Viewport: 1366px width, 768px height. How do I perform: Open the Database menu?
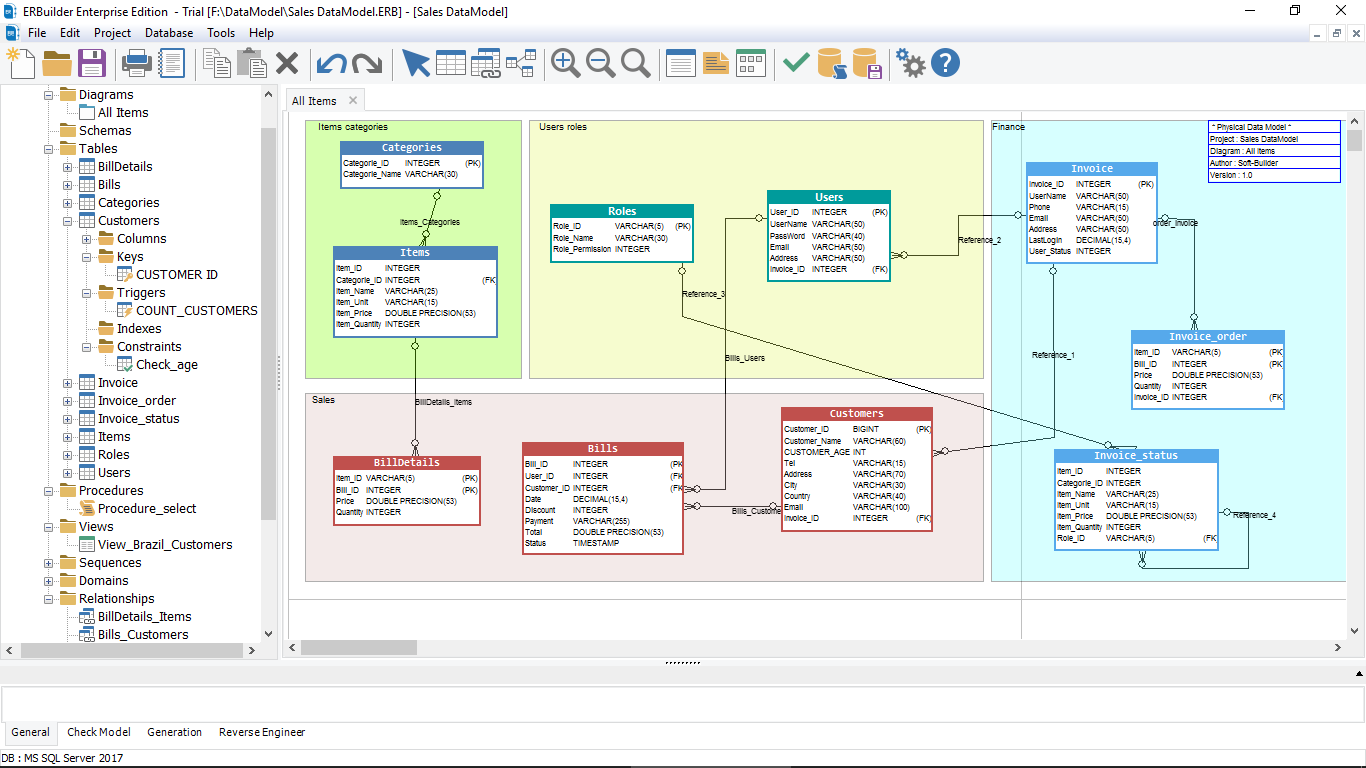[x=168, y=32]
